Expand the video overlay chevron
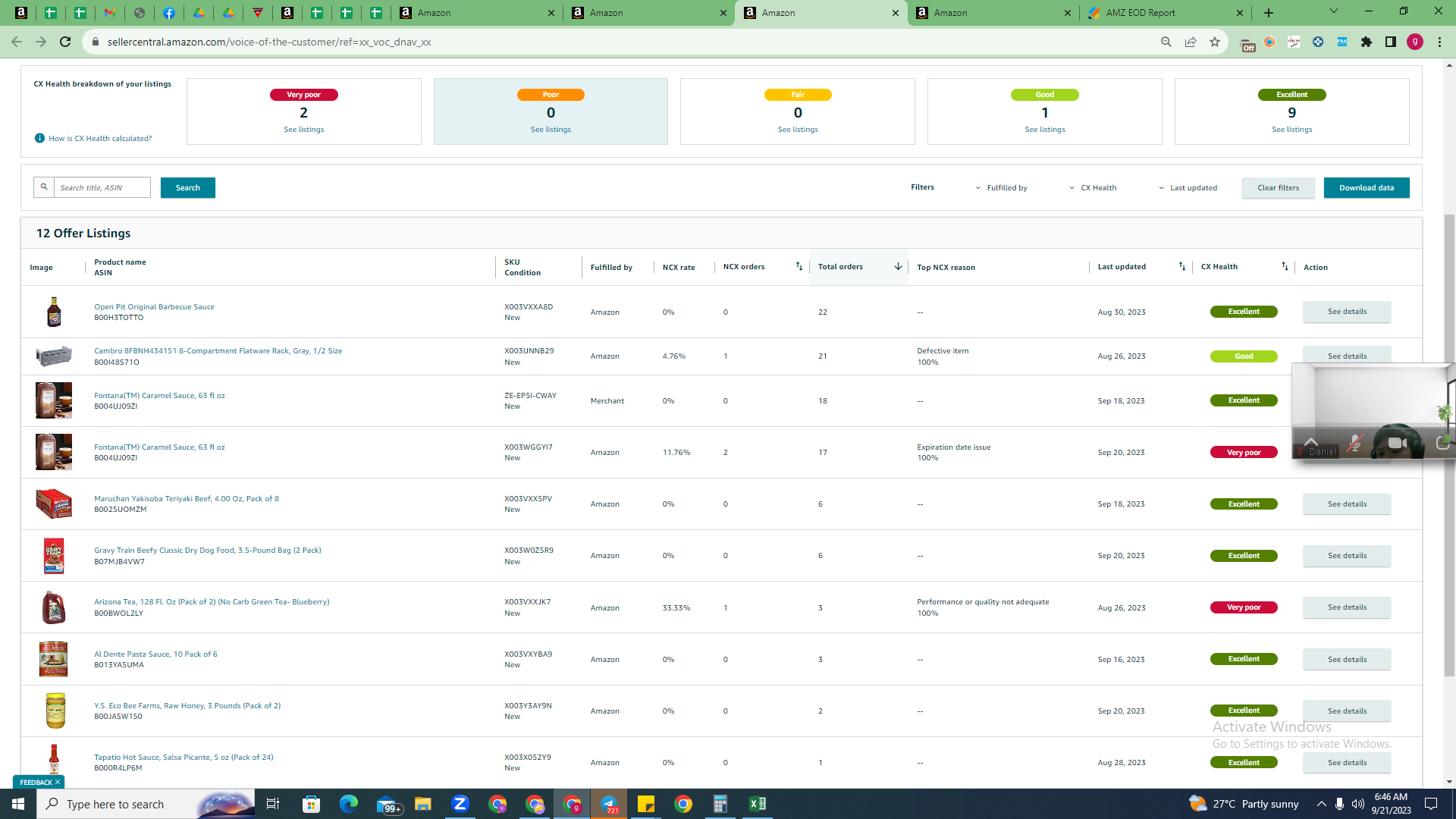The height and width of the screenshot is (819, 1456). 1311,441
